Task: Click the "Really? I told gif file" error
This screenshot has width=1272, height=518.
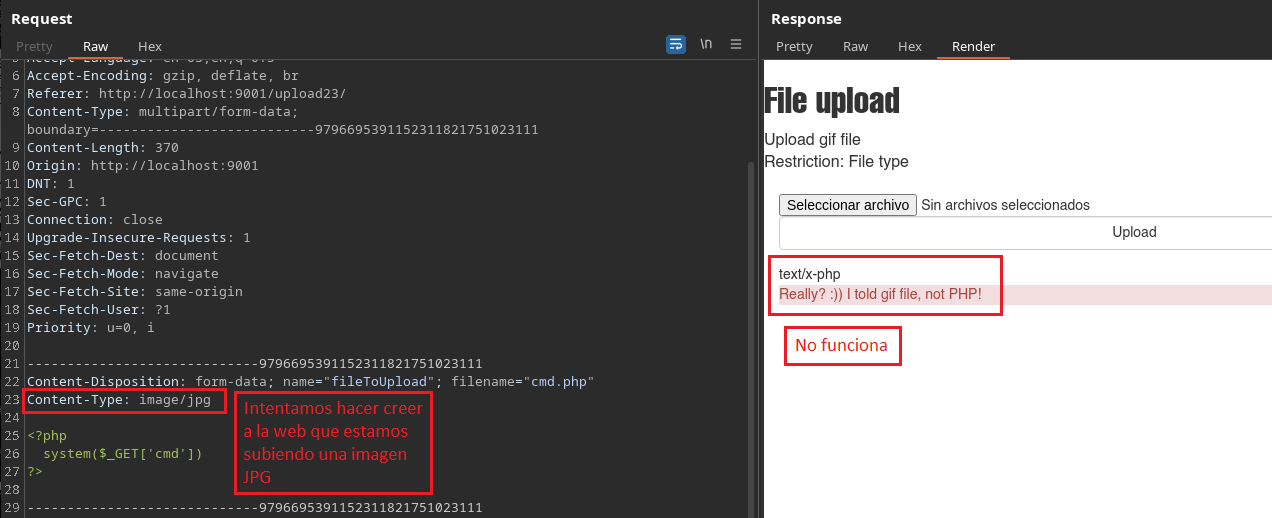Action: pyautogui.click(x=880, y=294)
